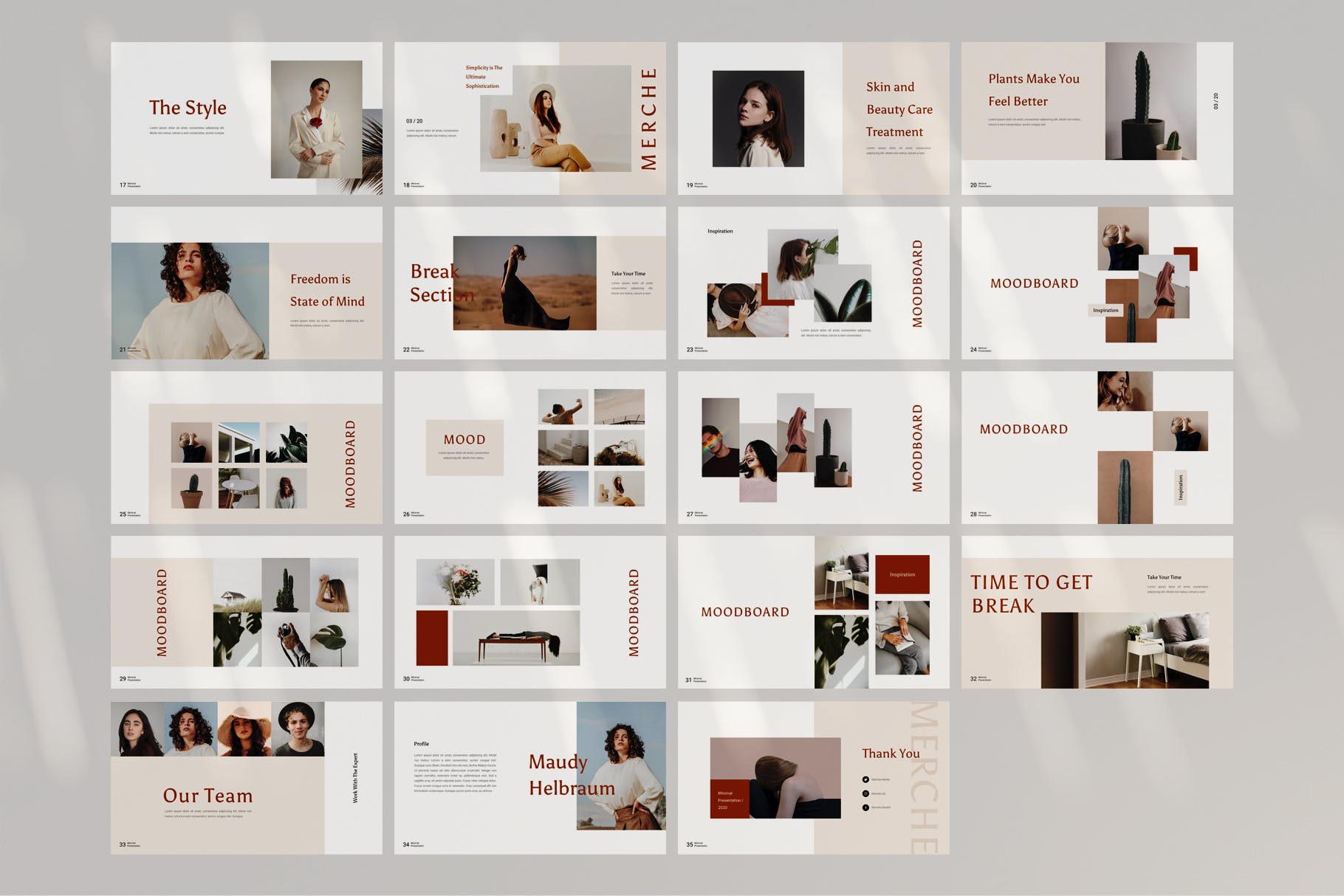
Task: Click the Instagram icon on Thank You slide
Action: tap(865, 793)
